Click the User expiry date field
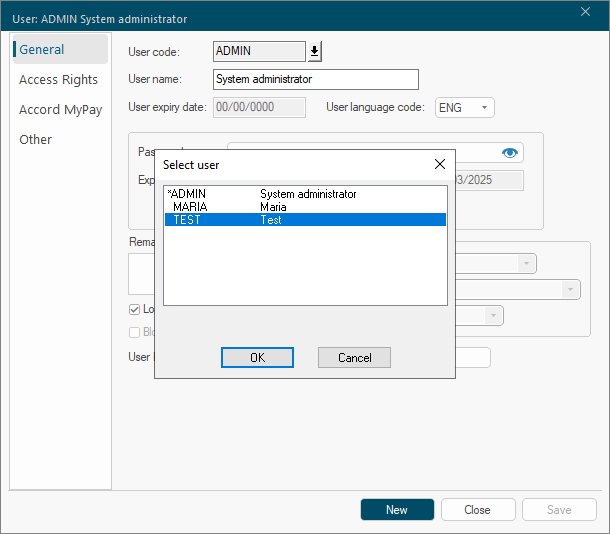This screenshot has width=610, height=534. click(x=259, y=107)
